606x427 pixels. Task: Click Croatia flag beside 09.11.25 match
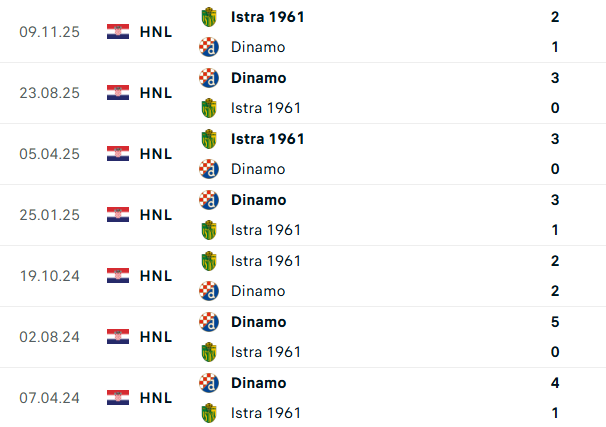point(118,31)
